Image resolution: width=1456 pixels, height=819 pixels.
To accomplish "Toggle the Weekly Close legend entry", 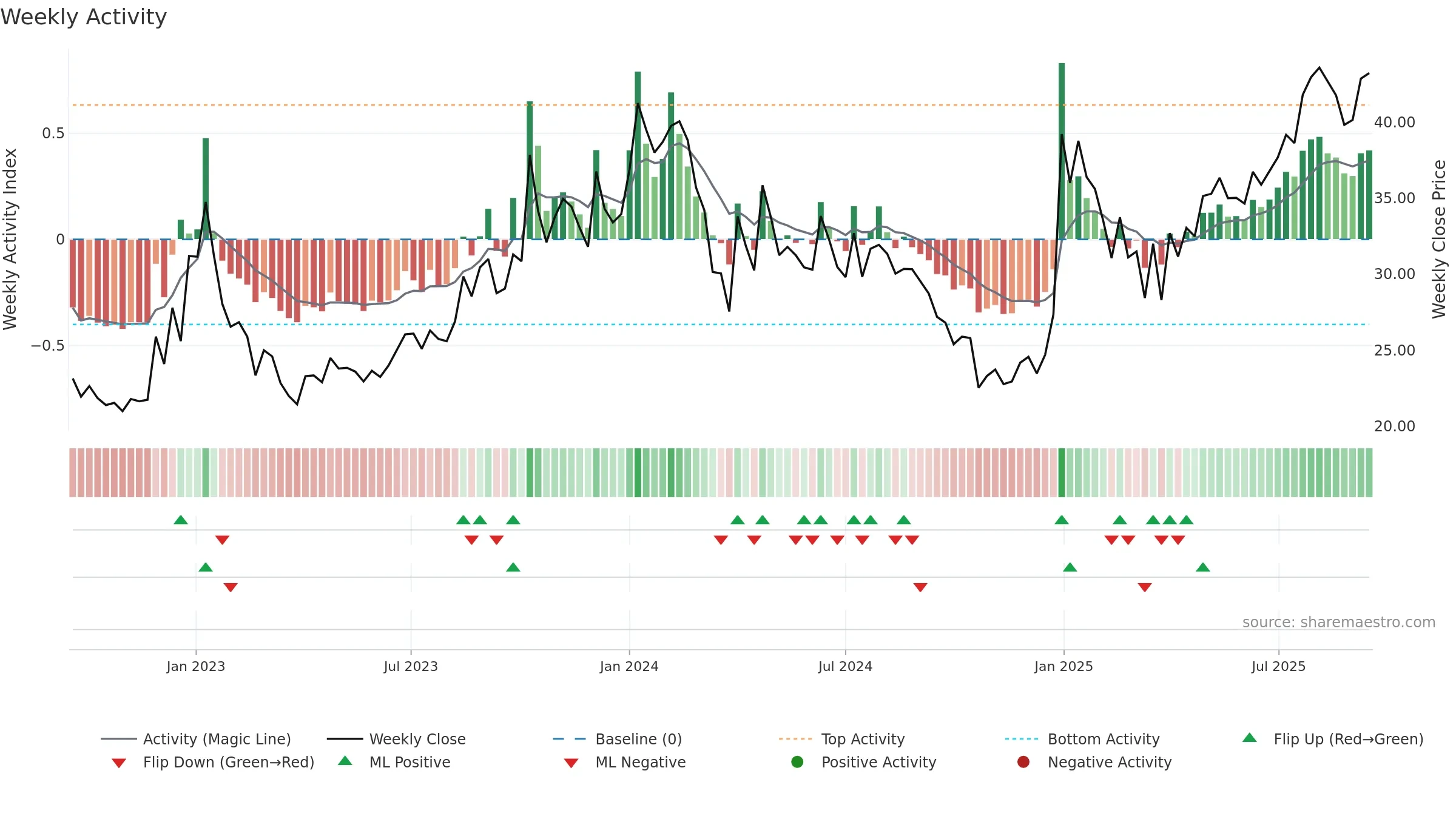I will point(396,739).
